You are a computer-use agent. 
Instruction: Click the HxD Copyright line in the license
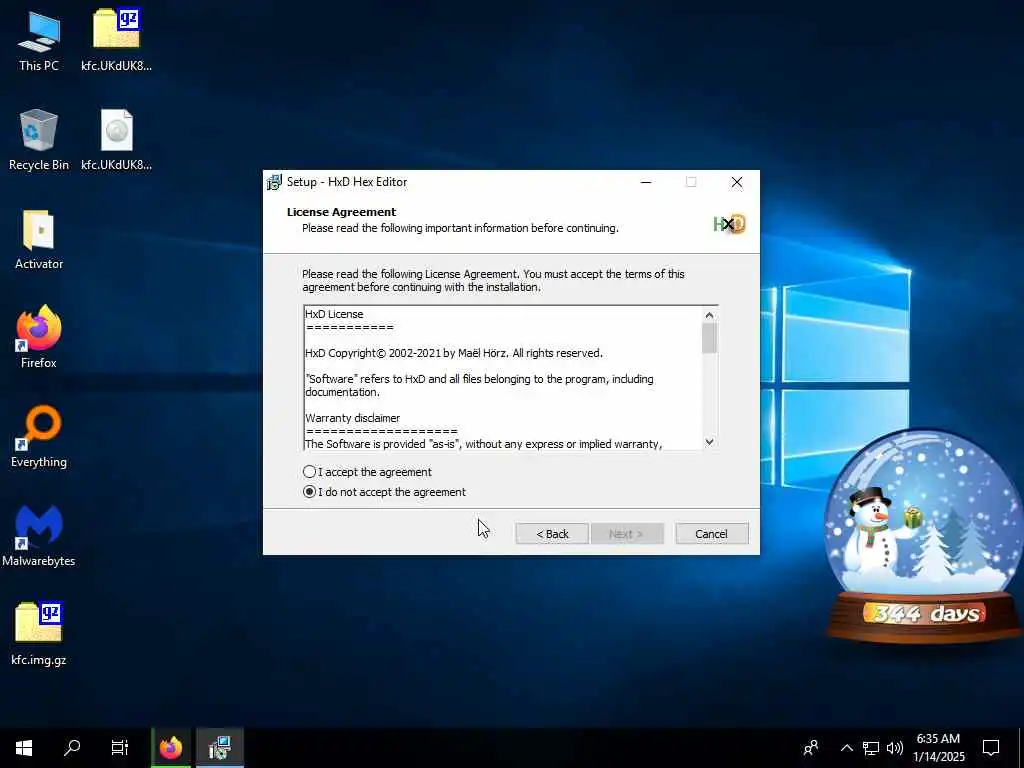(454, 353)
